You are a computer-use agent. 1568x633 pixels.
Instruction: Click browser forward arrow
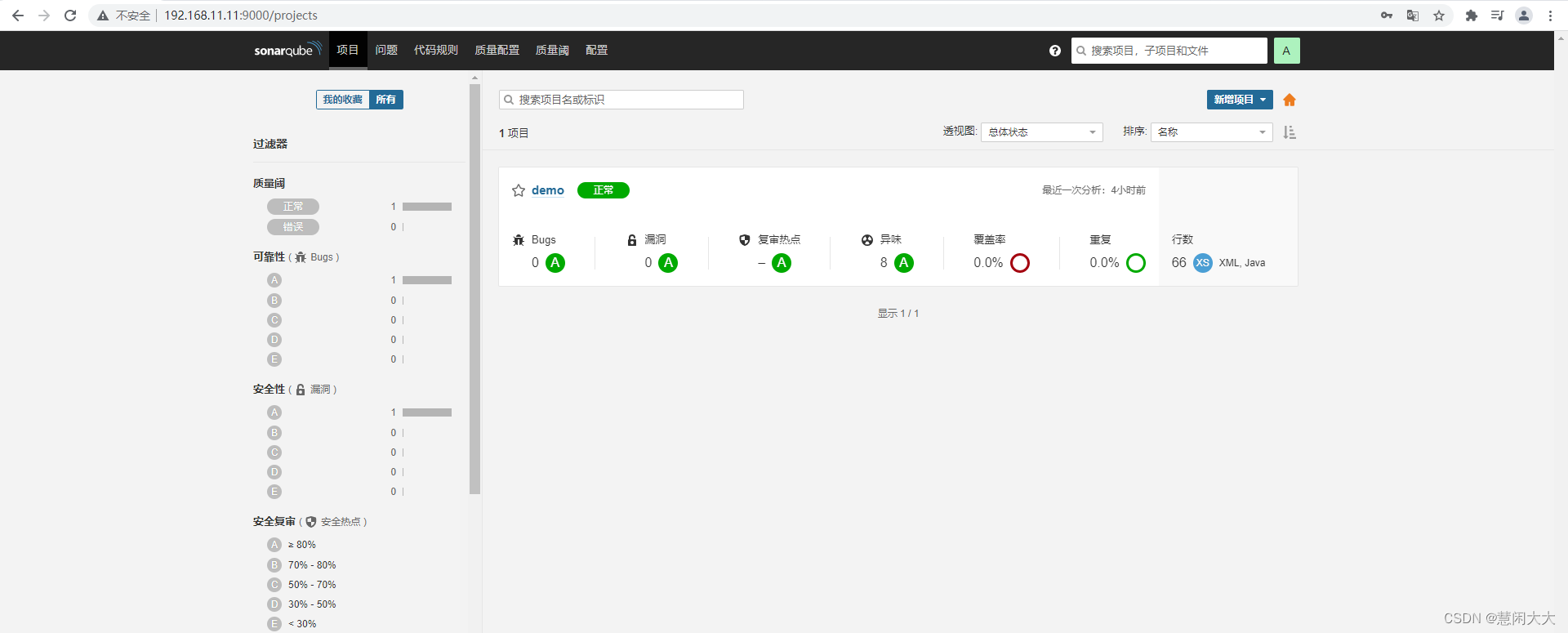[x=44, y=16]
